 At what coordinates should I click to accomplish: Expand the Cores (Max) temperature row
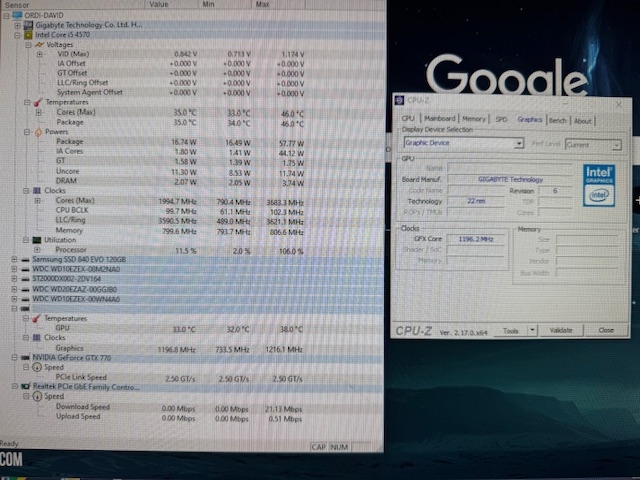click(39, 112)
